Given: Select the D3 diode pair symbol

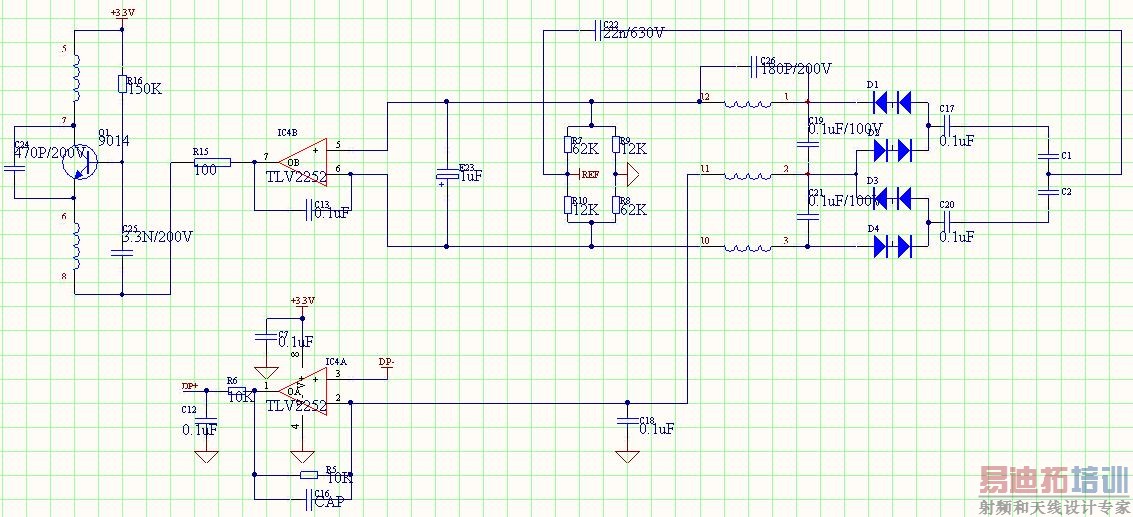Looking at the screenshot, I should click(x=892, y=197).
